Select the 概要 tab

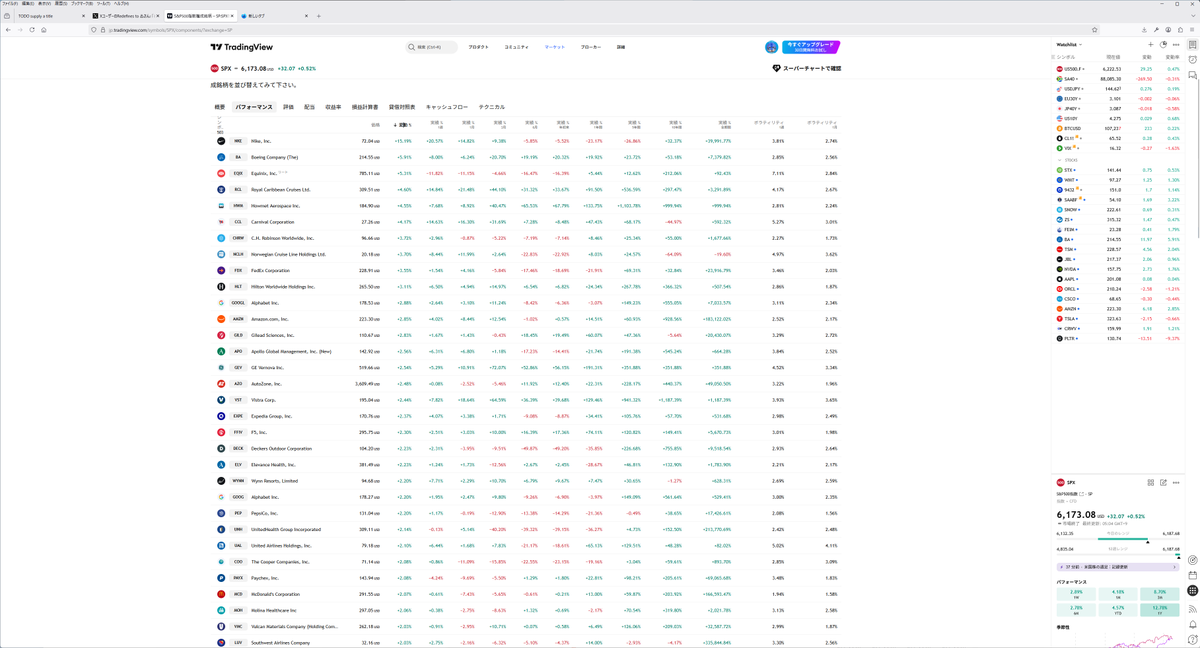(x=220, y=107)
